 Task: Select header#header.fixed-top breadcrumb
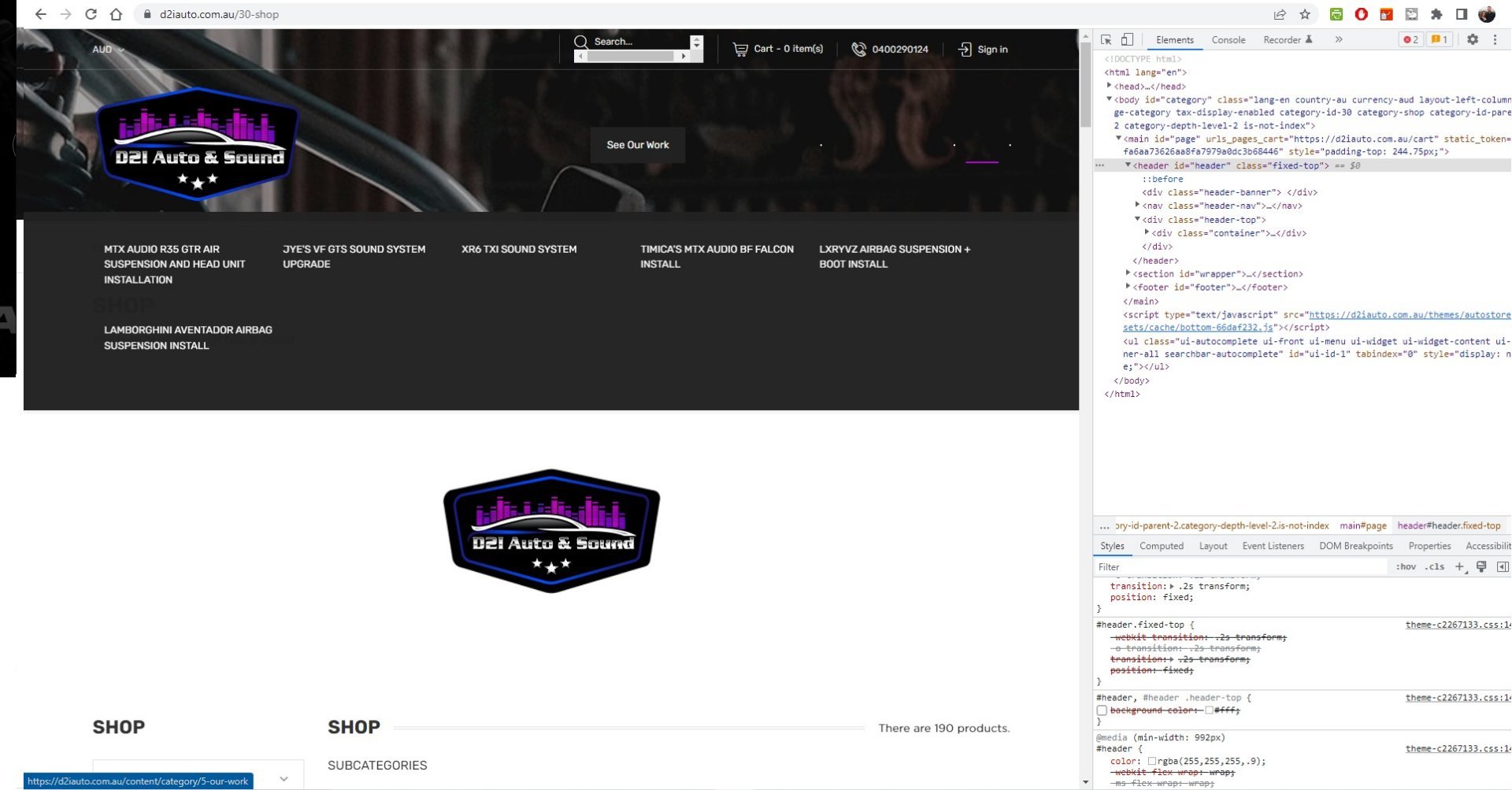tap(1449, 525)
